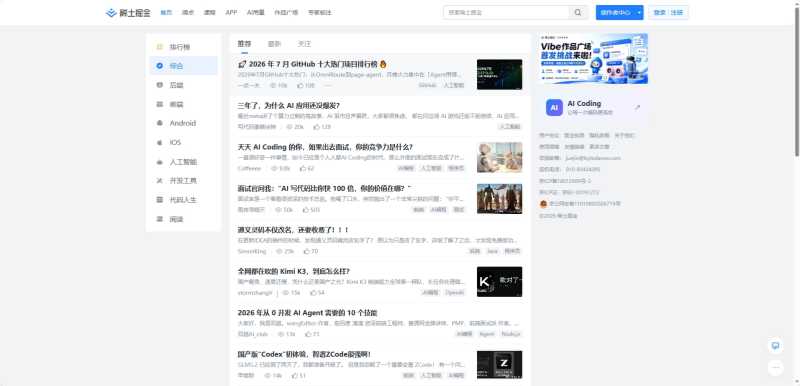Image resolution: width=800 pixels, height=386 pixels.
Task: Open the Vibe 作品广场 banner
Action: (593, 59)
